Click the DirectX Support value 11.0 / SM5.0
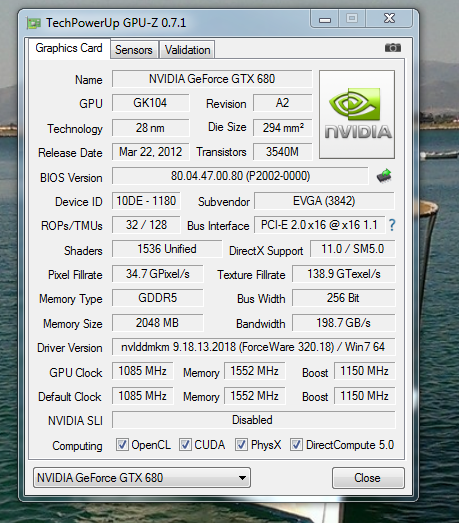The image size is (459, 523). 353,249
